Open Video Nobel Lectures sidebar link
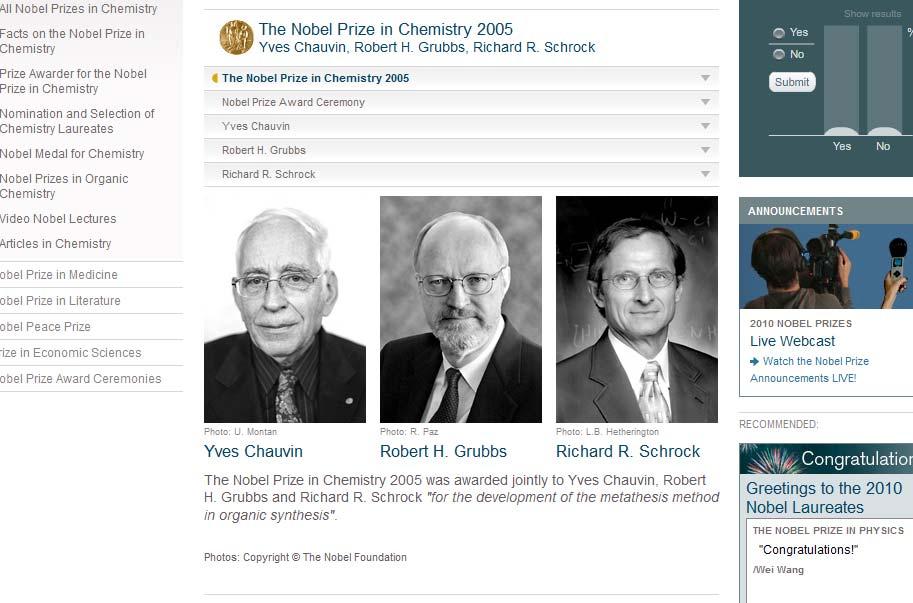 pos(58,219)
